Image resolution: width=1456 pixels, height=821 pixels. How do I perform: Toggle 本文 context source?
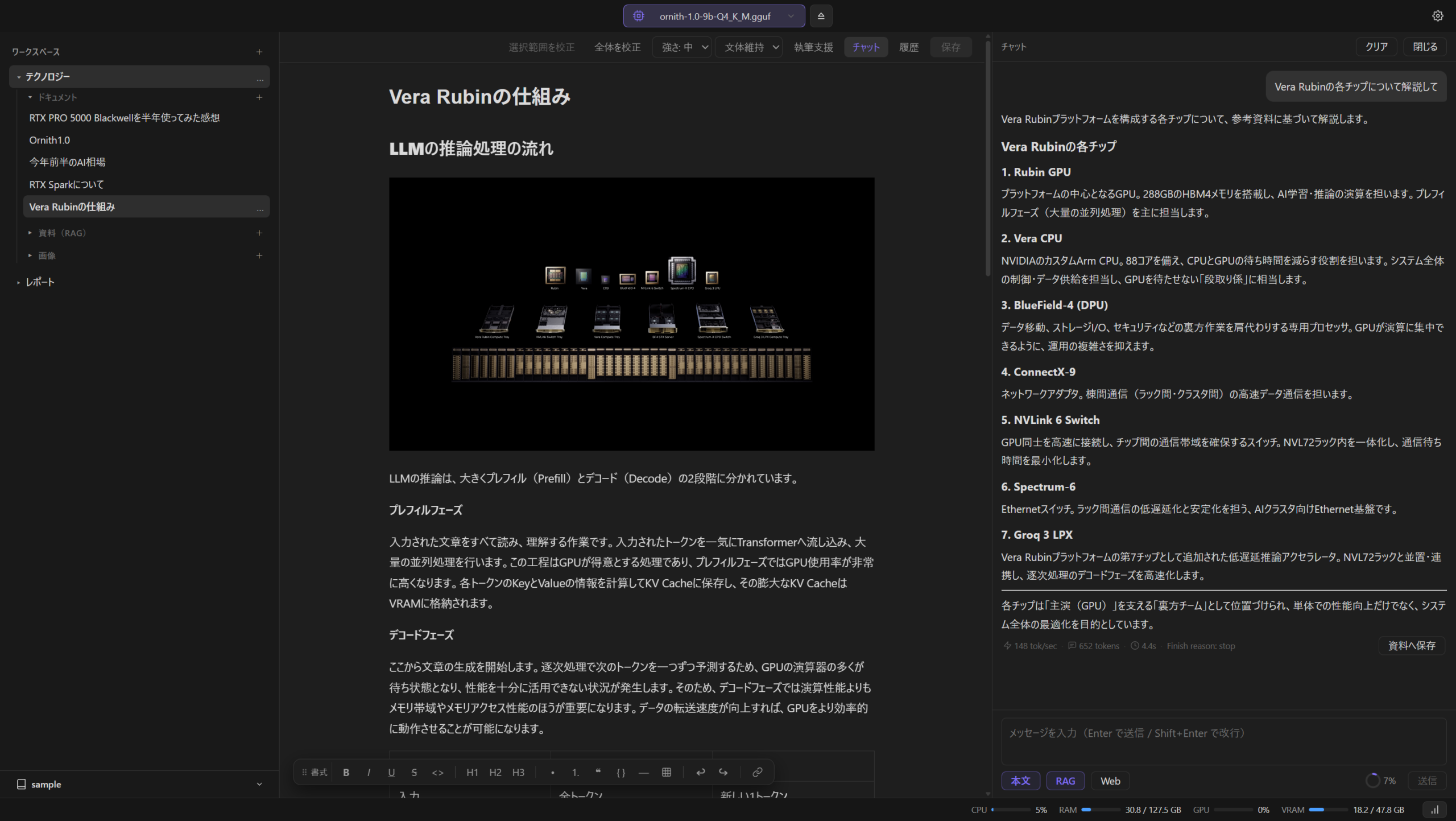pos(1020,781)
